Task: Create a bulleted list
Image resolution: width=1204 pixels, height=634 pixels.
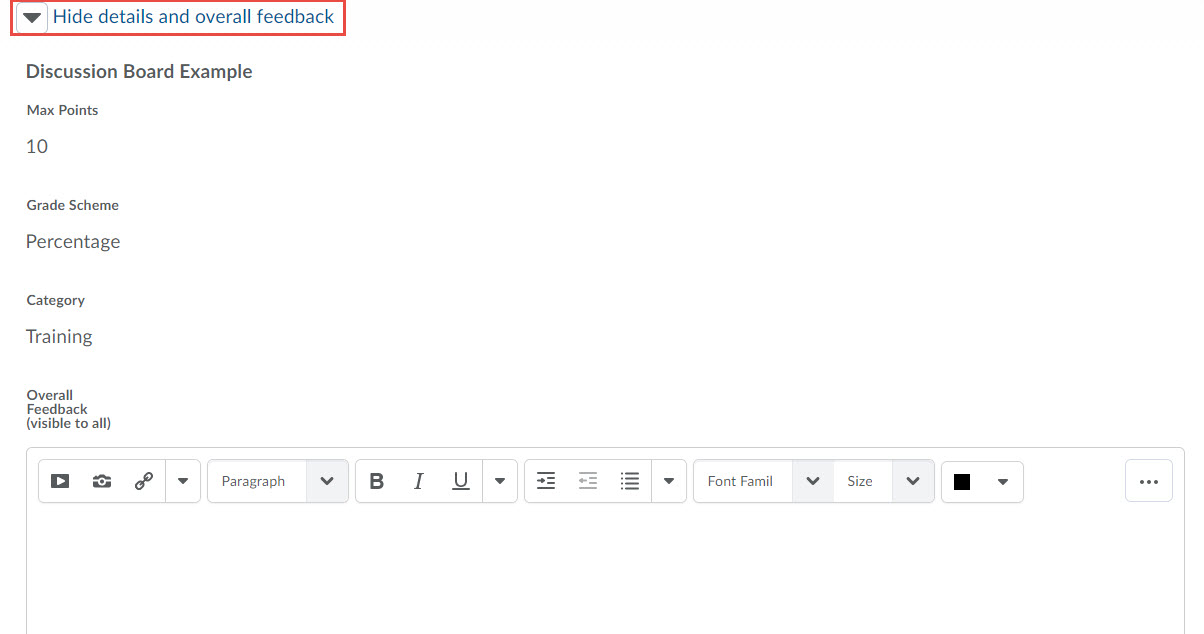Action: (x=629, y=481)
